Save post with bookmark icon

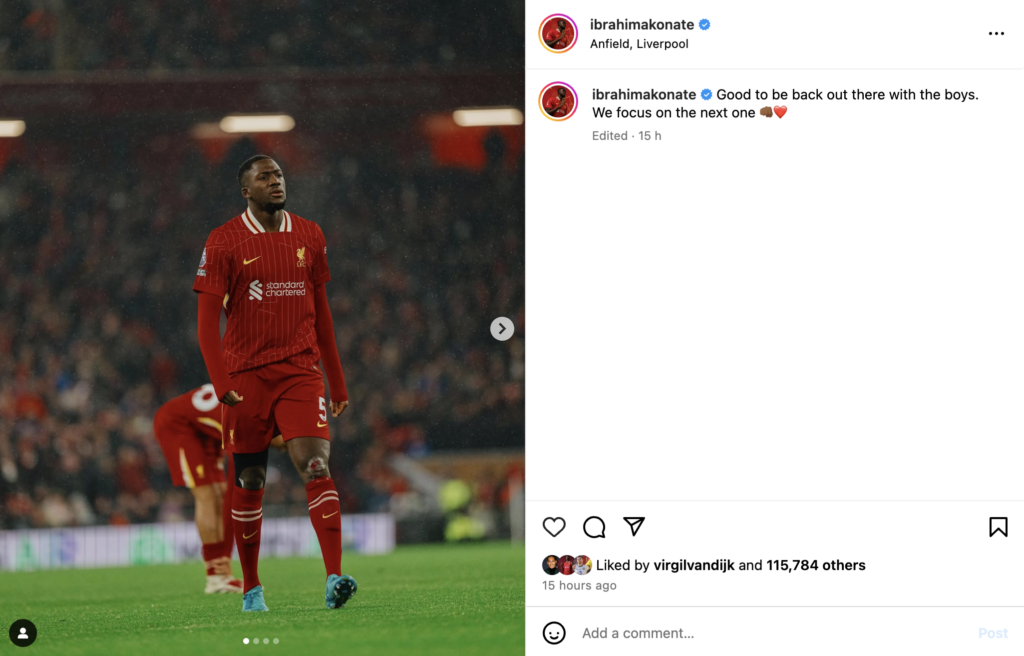pyautogui.click(x=998, y=527)
